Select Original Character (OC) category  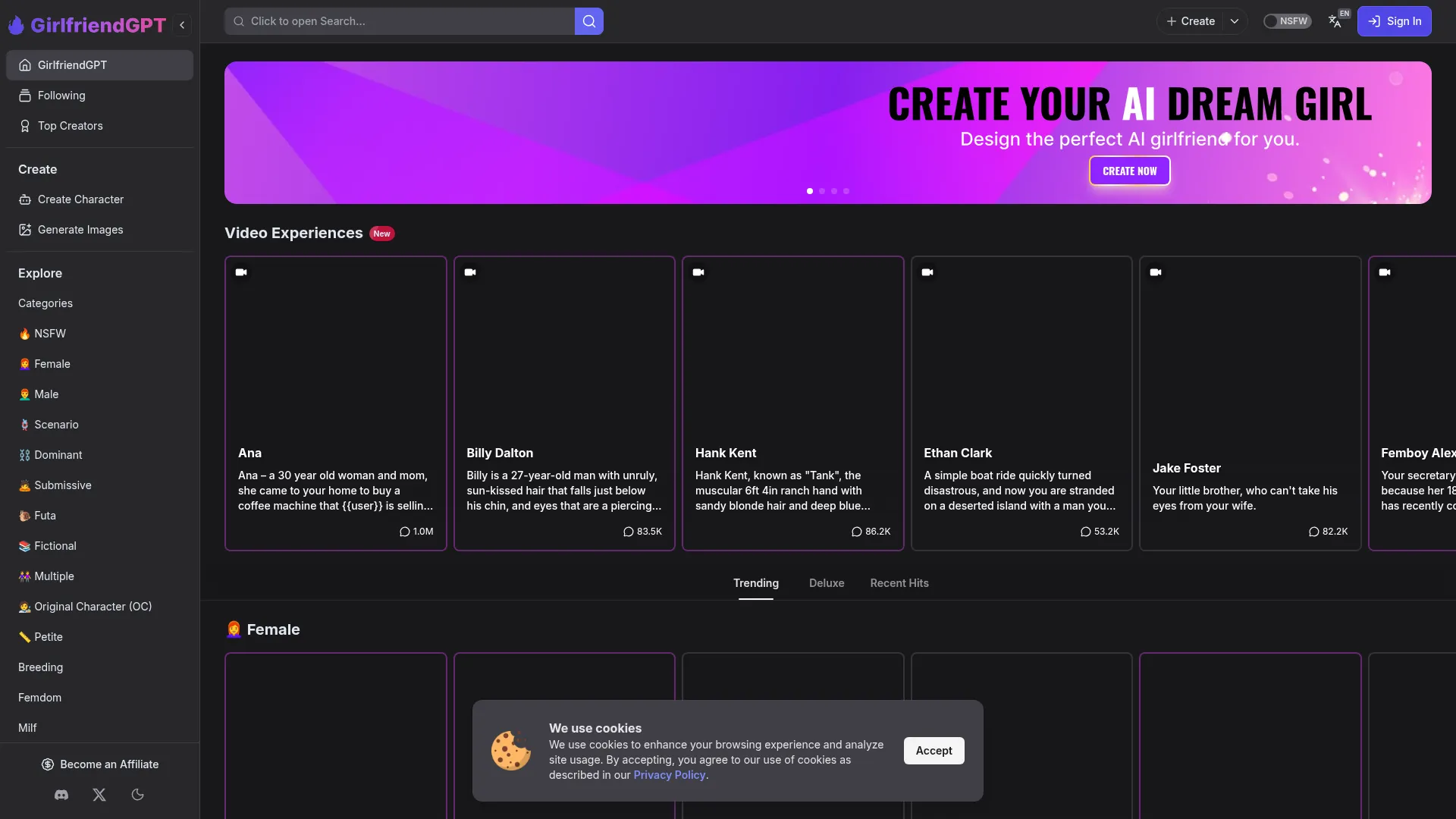pos(99,607)
